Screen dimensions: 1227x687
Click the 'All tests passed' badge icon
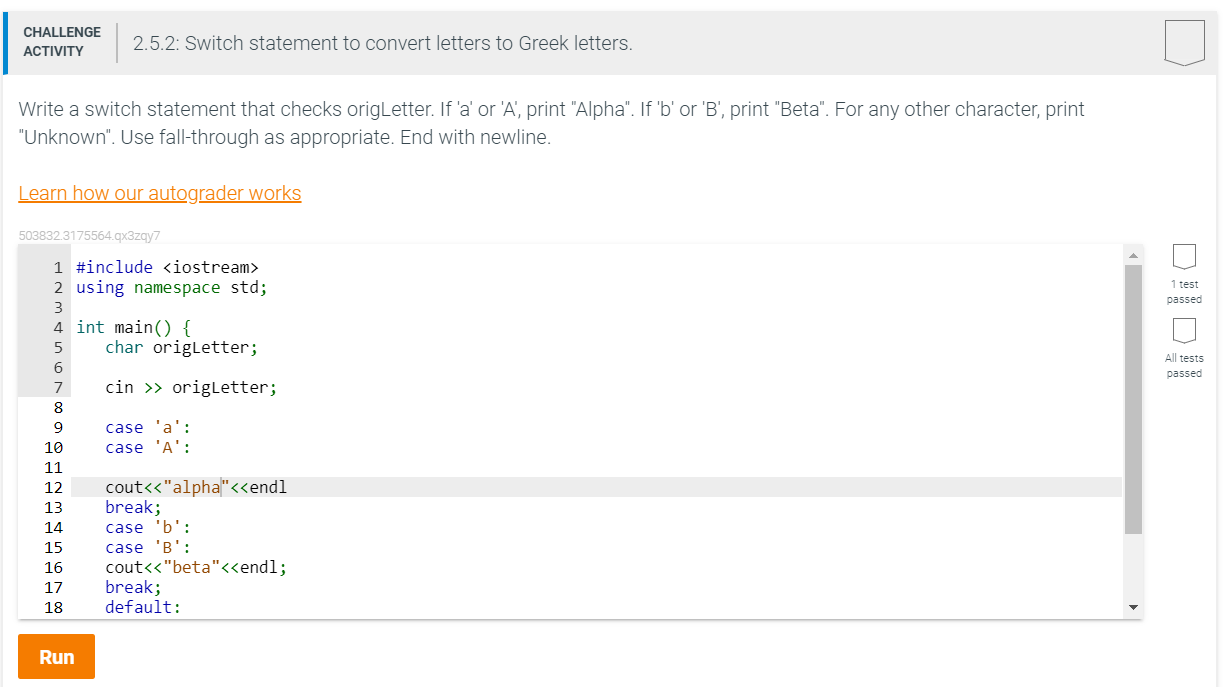(x=1184, y=332)
